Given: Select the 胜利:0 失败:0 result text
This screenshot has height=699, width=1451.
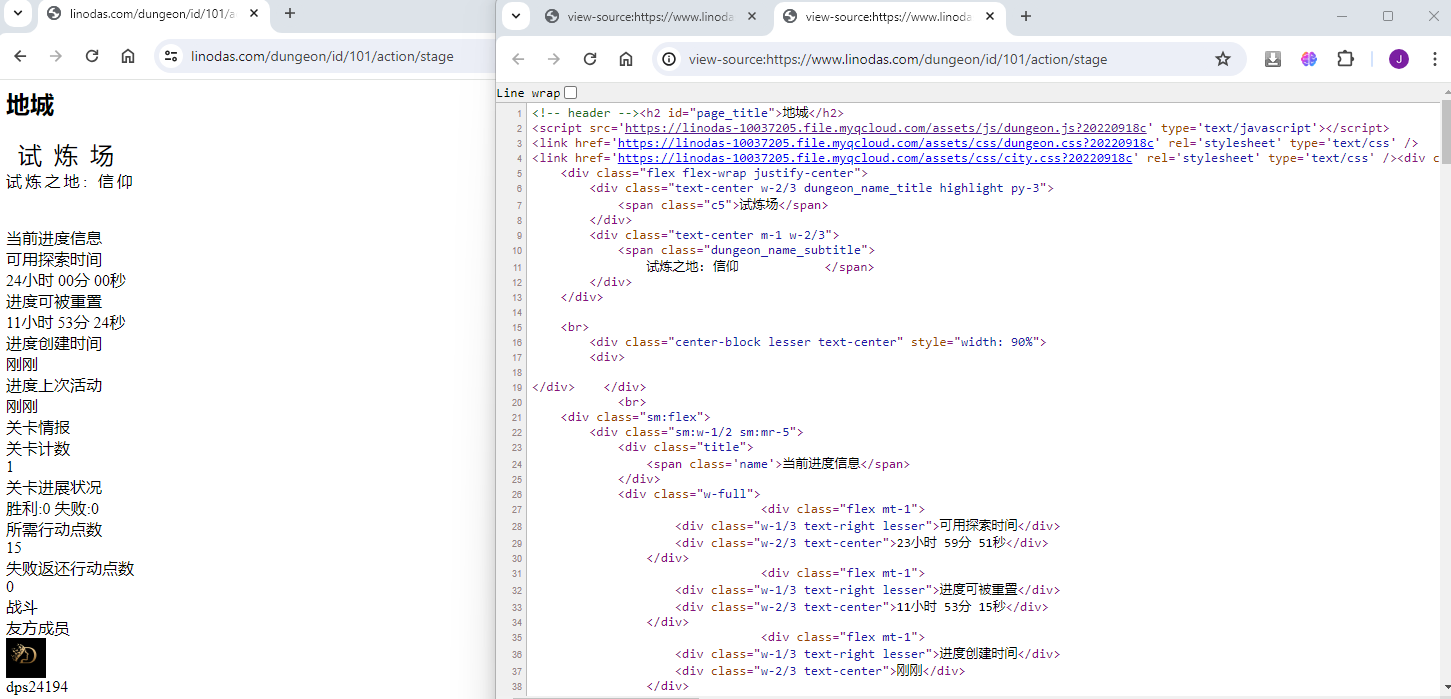Looking at the screenshot, I should coord(53,509).
